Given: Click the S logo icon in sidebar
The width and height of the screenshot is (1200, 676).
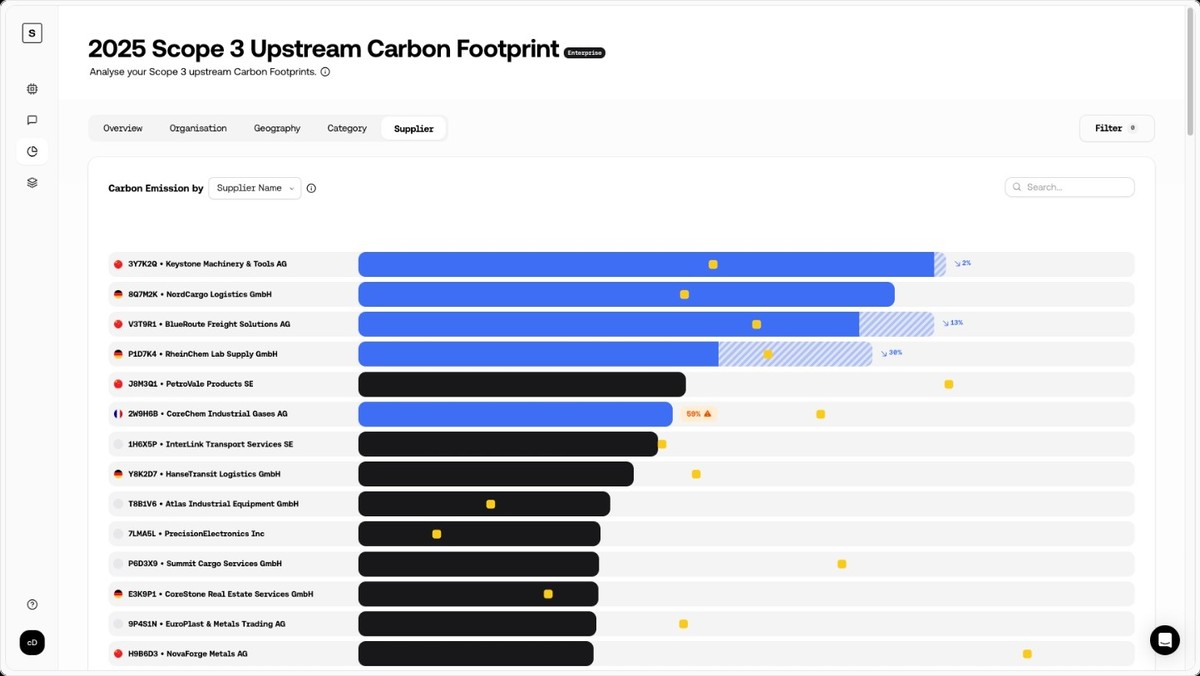Looking at the screenshot, I should 32,33.
